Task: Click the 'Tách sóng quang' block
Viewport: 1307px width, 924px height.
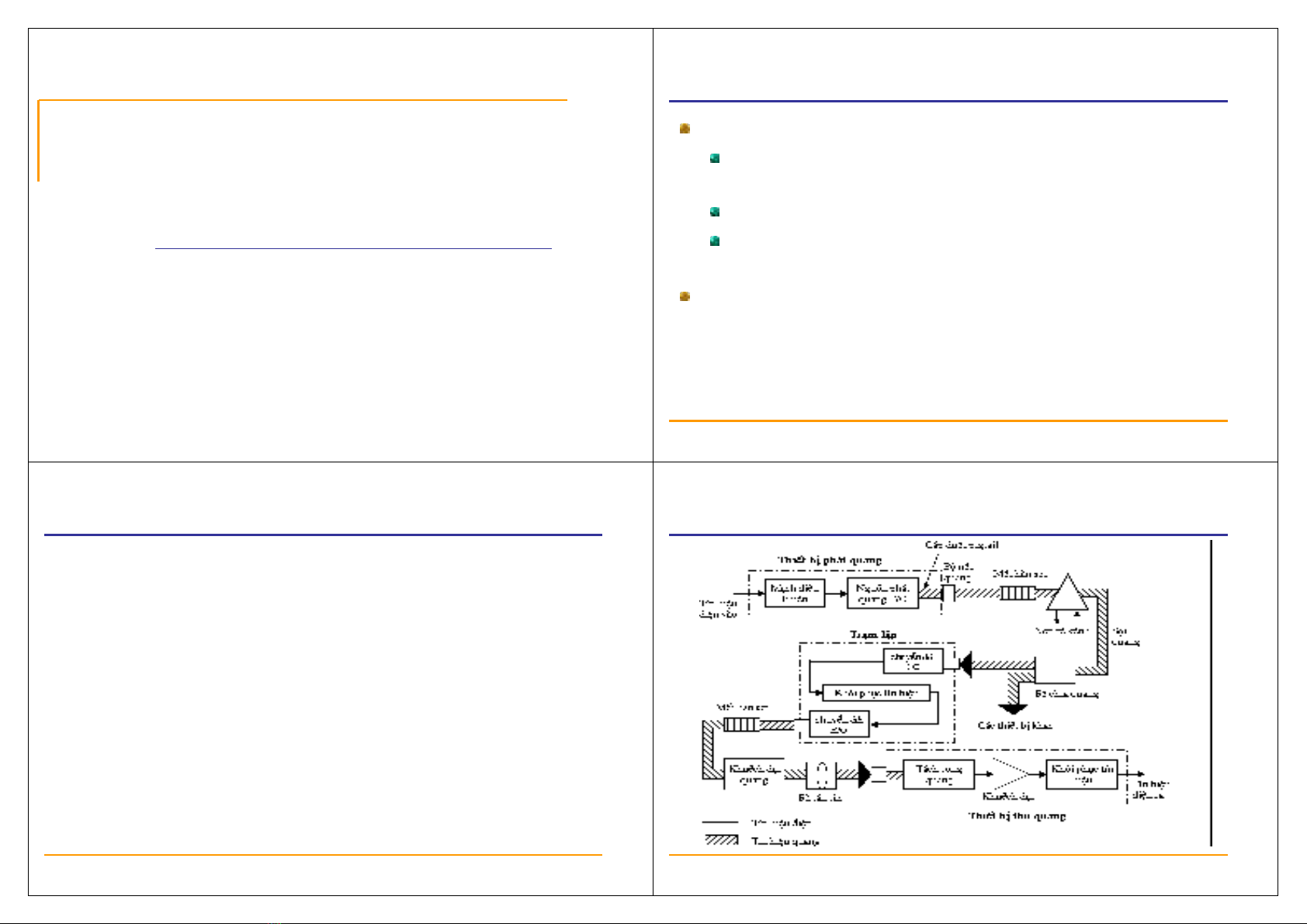Action: pyautogui.click(x=938, y=774)
